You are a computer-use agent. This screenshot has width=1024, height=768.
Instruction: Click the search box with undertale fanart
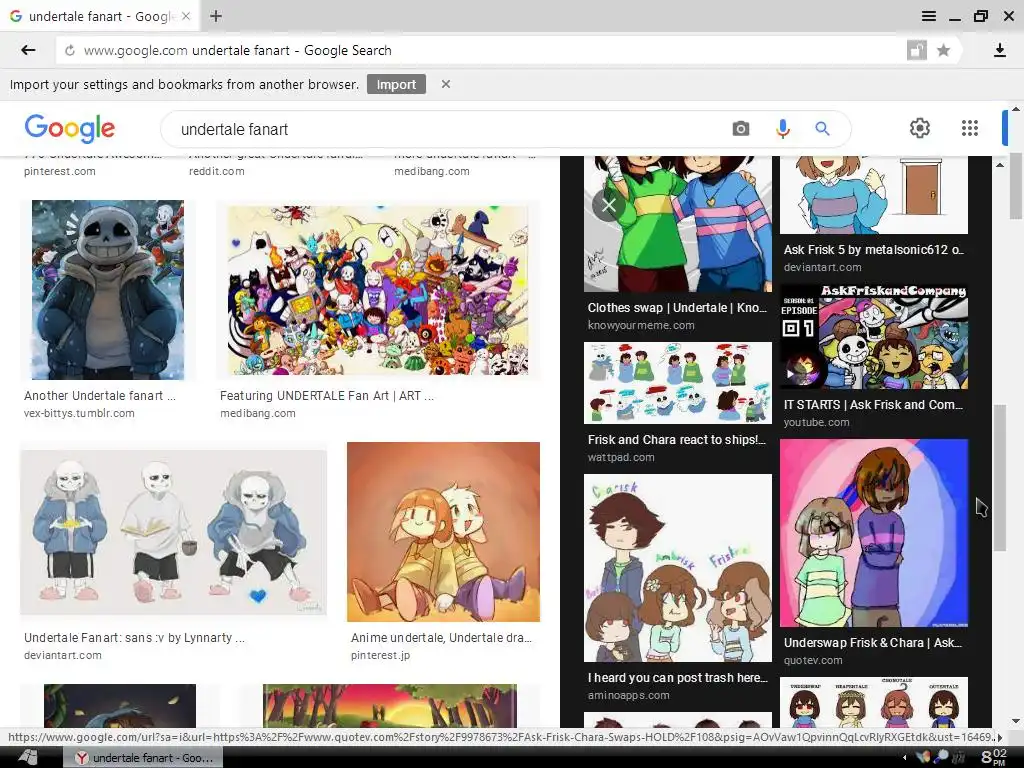(451, 129)
